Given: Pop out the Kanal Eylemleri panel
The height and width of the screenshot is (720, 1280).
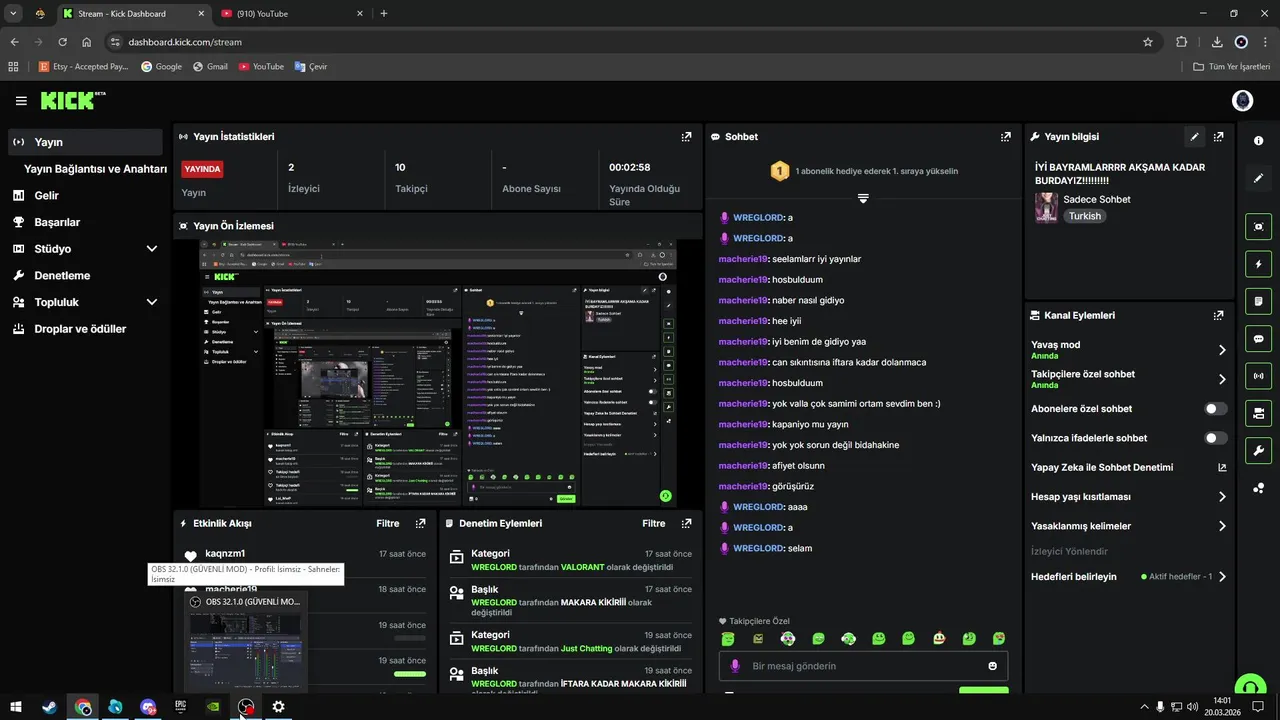Looking at the screenshot, I should click(x=1218, y=315).
